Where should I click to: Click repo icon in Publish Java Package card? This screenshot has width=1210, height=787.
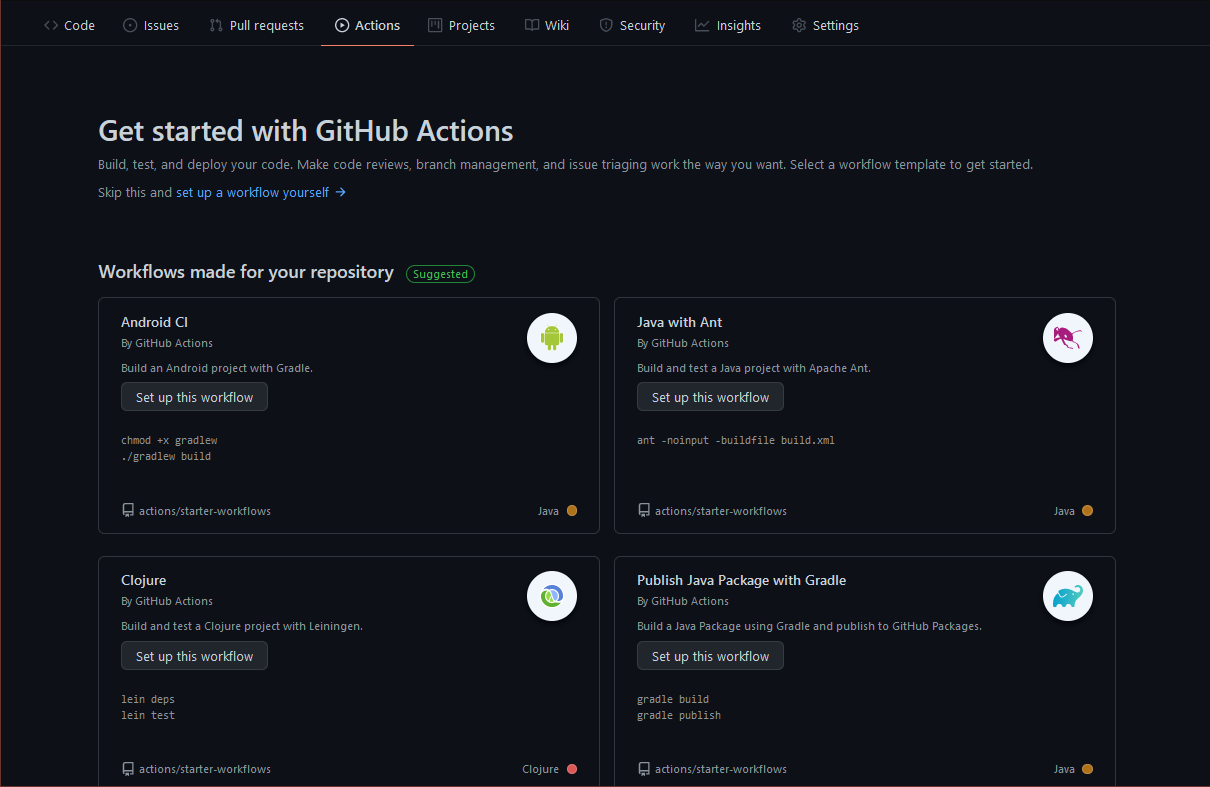[644, 769]
